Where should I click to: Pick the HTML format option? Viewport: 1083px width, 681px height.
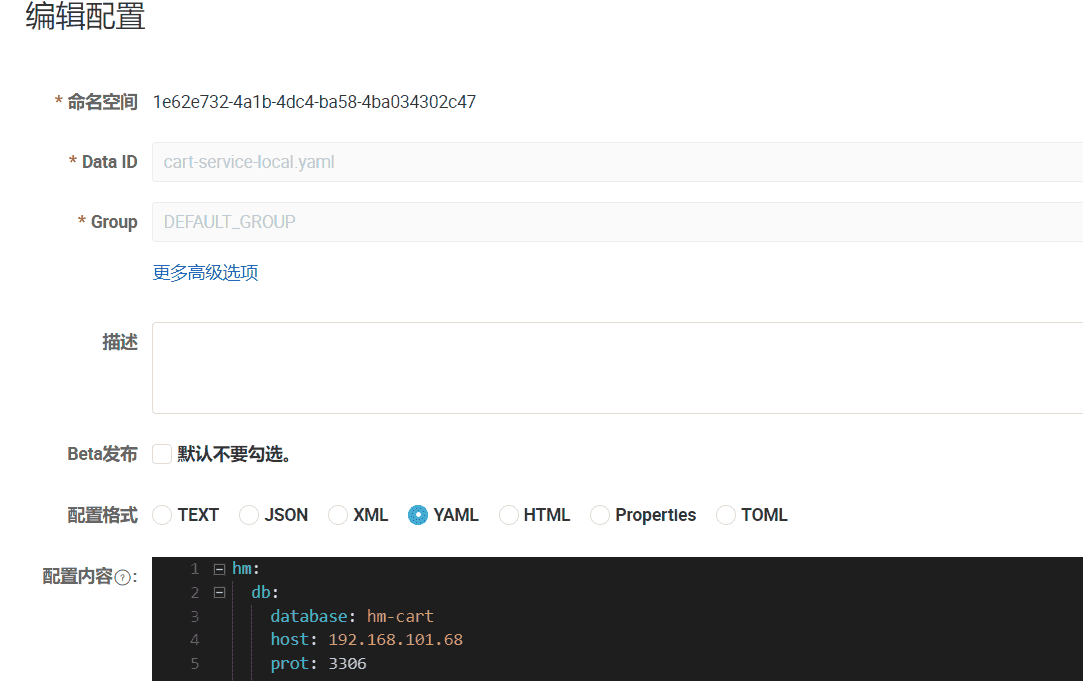click(509, 515)
